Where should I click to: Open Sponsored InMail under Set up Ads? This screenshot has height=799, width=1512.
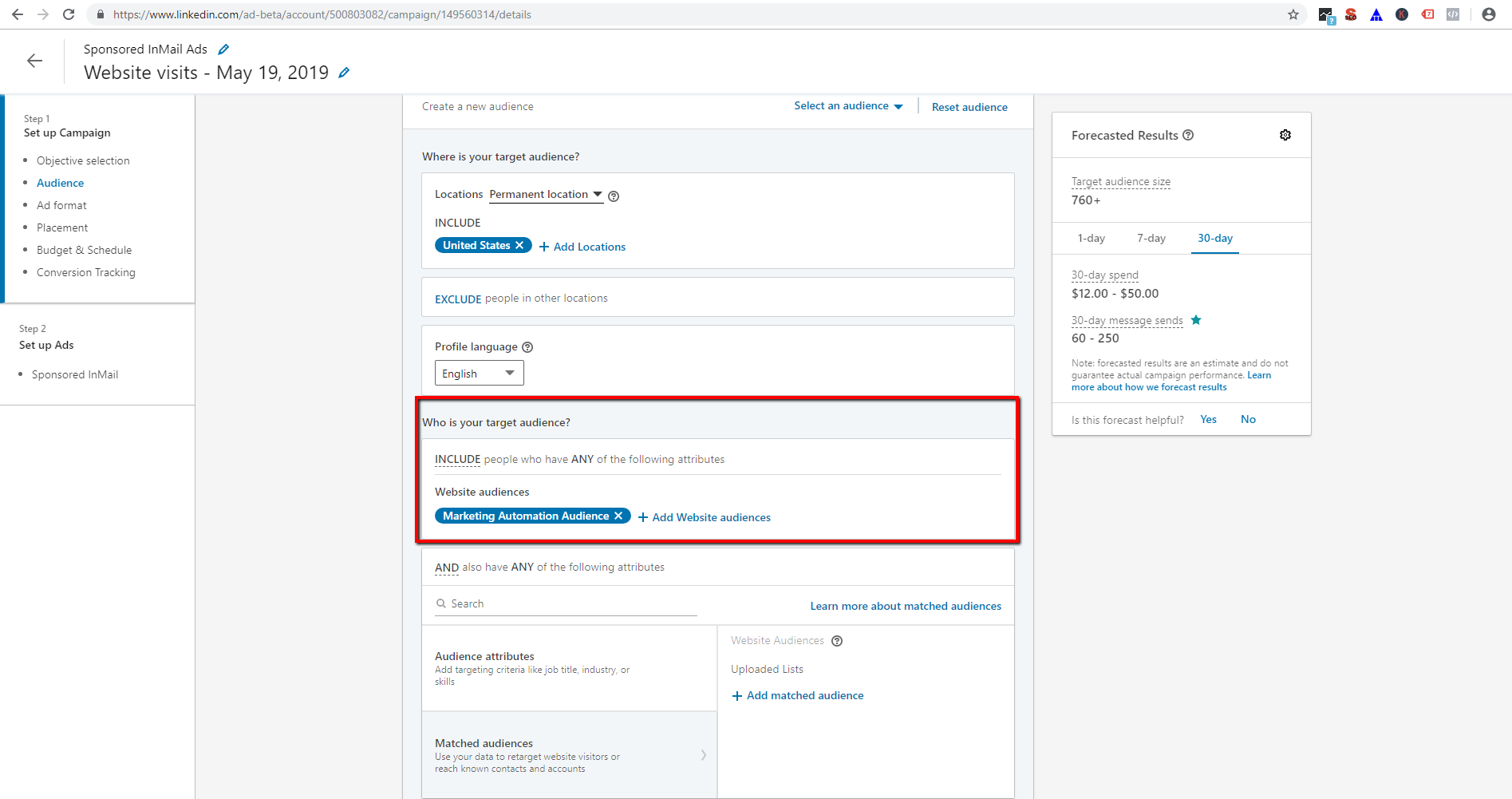75,374
